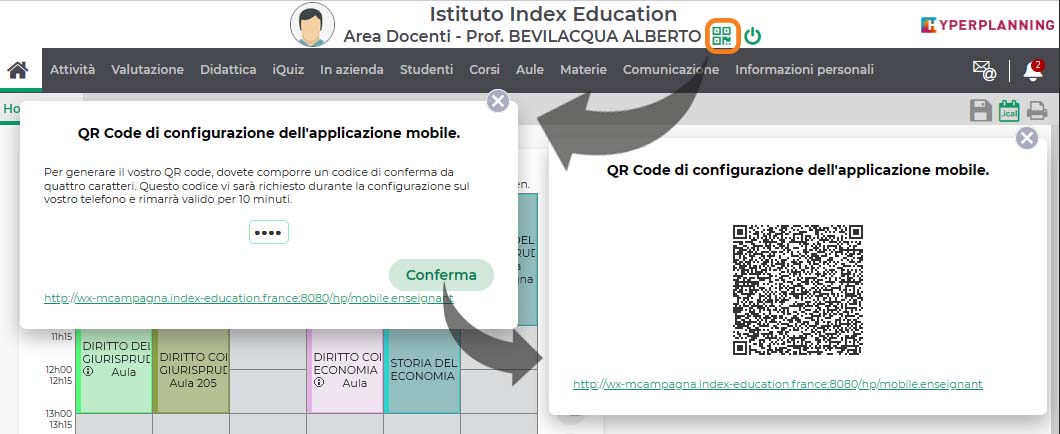Open the teacher profile avatar
The width and height of the screenshot is (1060, 434).
point(312,24)
